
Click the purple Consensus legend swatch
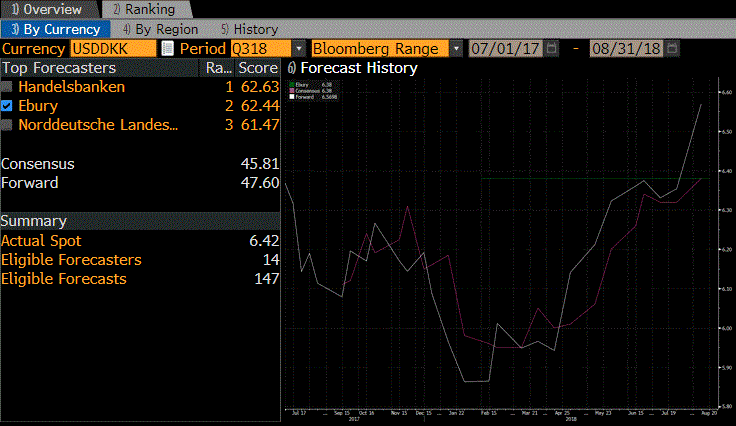292,91
